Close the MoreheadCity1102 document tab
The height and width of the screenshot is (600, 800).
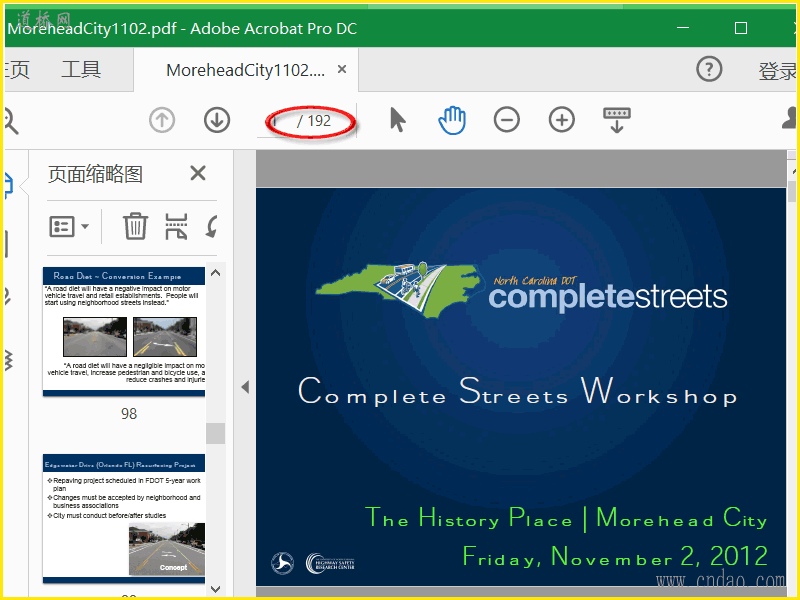tap(342, 69)
